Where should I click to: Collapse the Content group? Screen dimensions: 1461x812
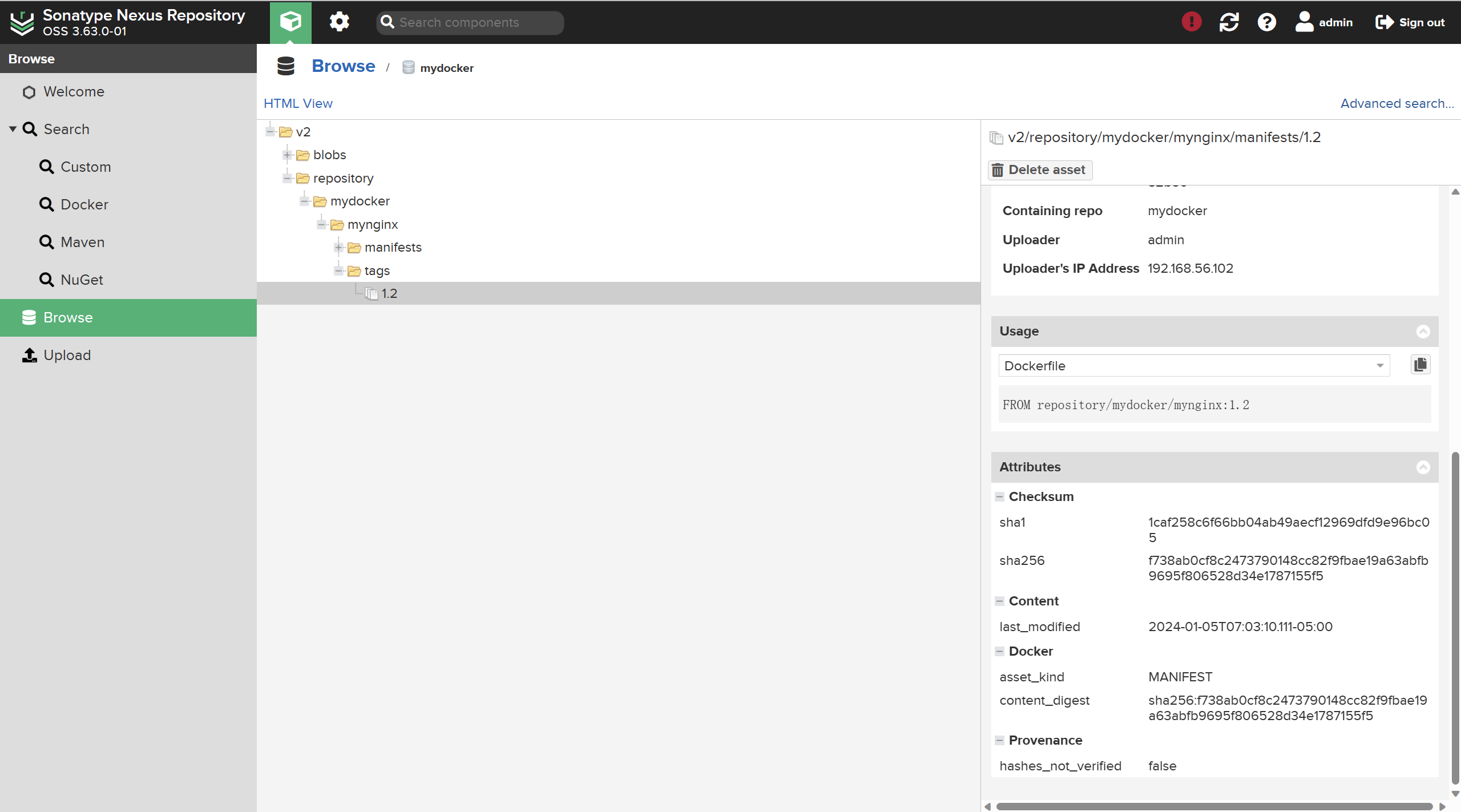pyautogui.click(x=999, y=601)
